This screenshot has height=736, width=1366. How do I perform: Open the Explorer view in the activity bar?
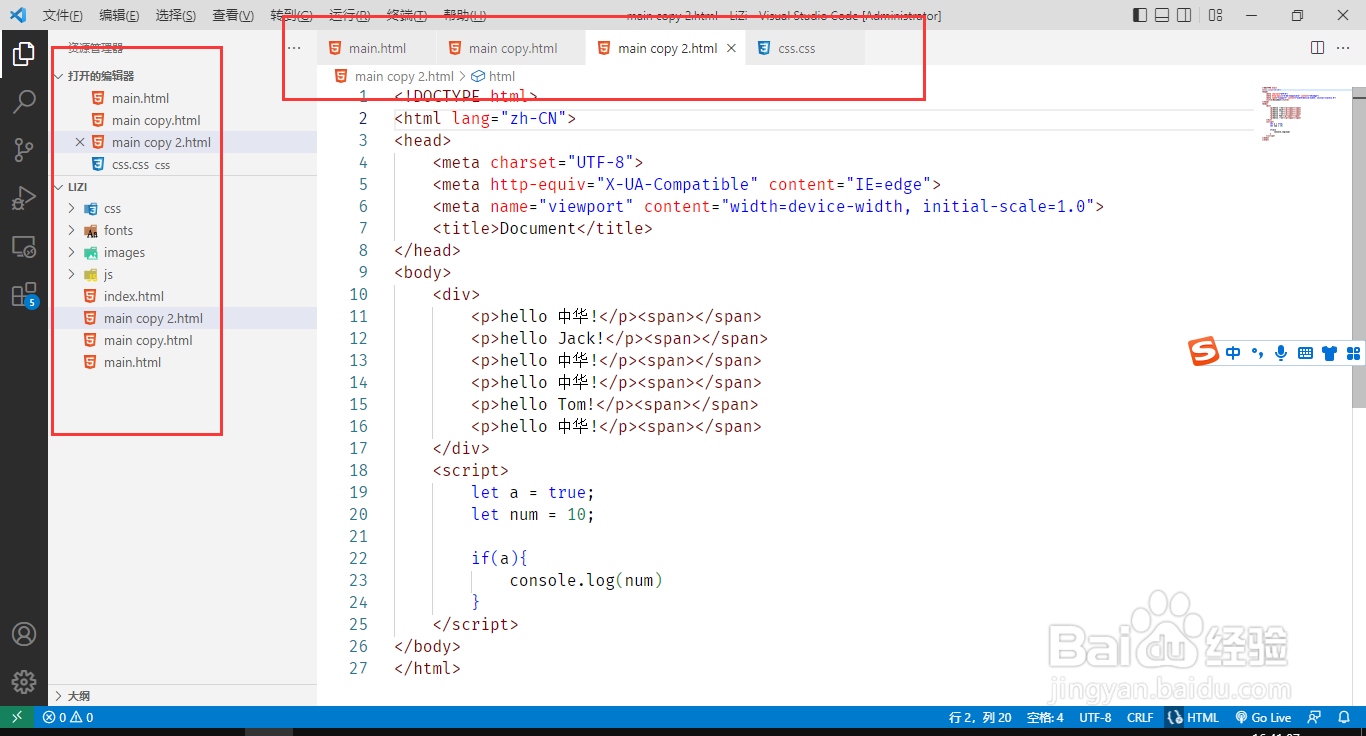tap(24, 54)
